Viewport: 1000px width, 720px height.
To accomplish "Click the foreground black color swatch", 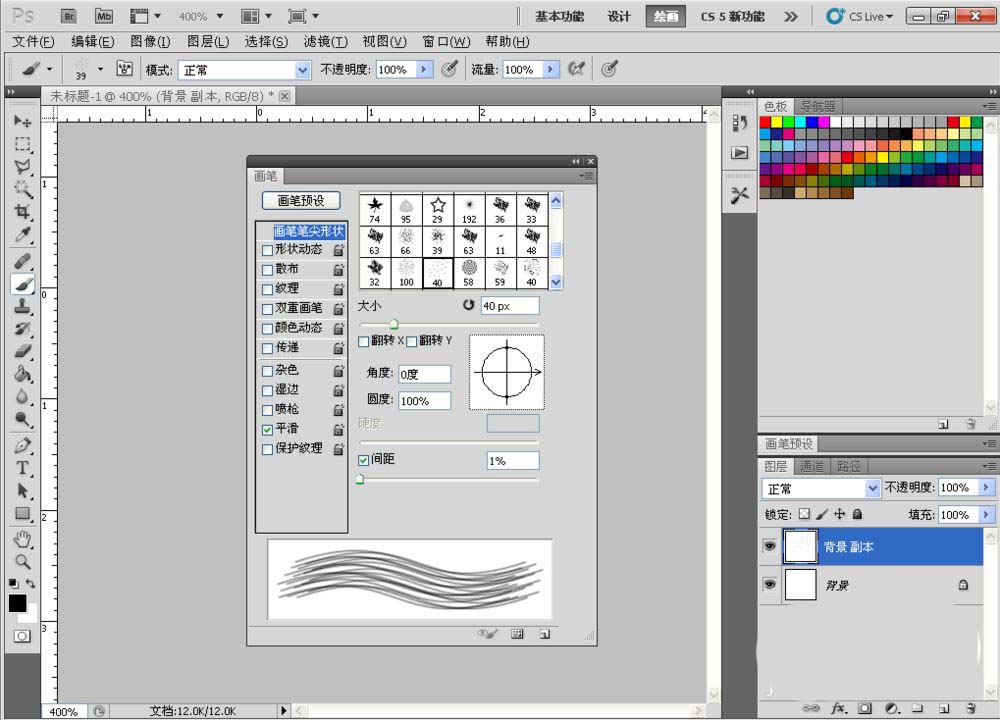I will (x=18, y=603).
